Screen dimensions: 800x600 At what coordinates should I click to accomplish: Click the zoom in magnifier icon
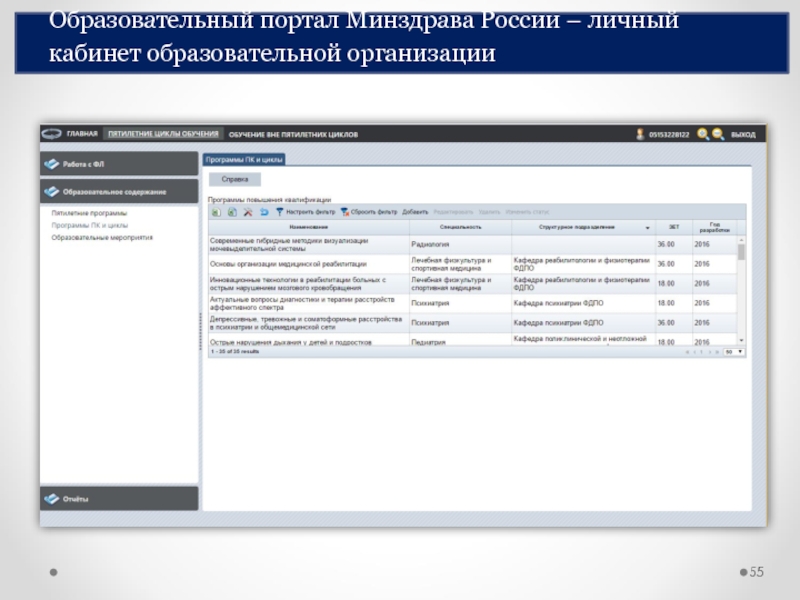[703, 134]
